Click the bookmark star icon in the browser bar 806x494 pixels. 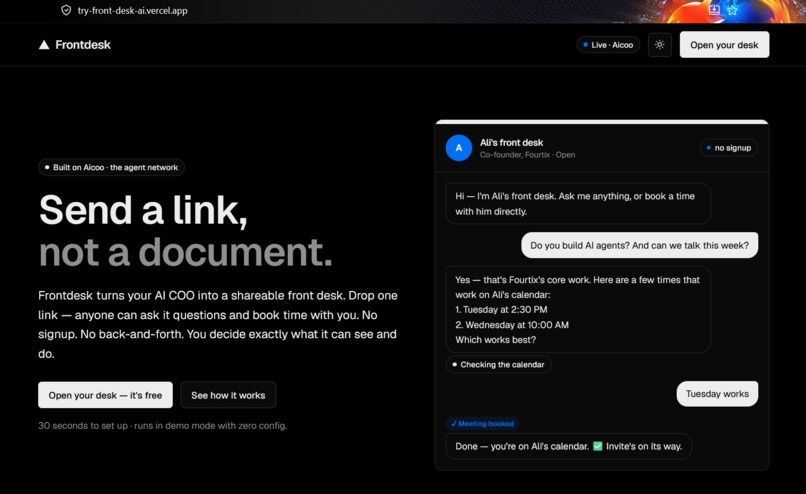click(x=732, y=10)
